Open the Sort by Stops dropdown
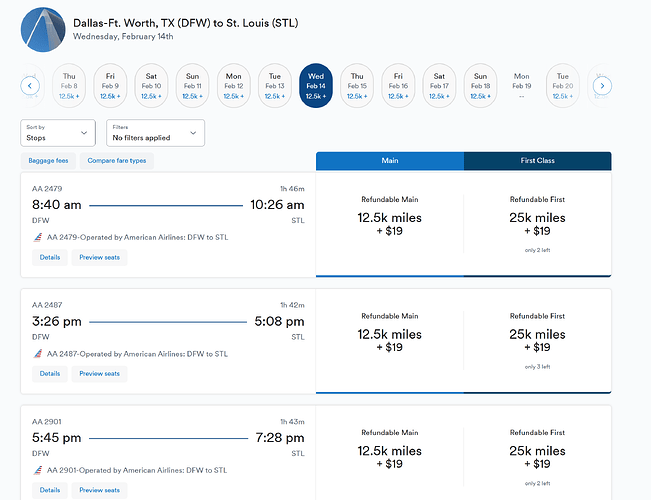This screenshot has width=651, height=500. [58, 133]
